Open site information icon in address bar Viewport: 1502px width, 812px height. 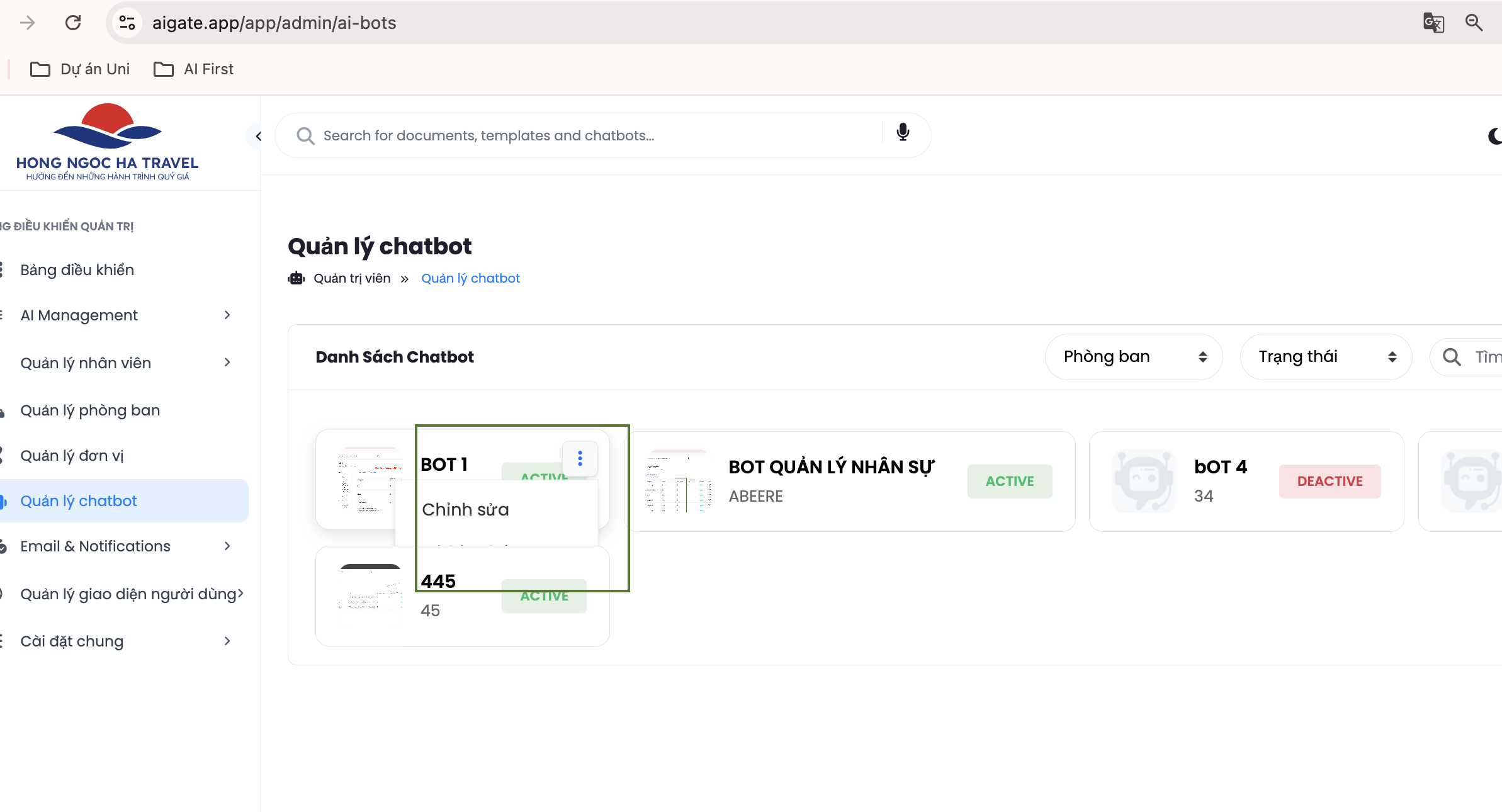tap(127, 23)
